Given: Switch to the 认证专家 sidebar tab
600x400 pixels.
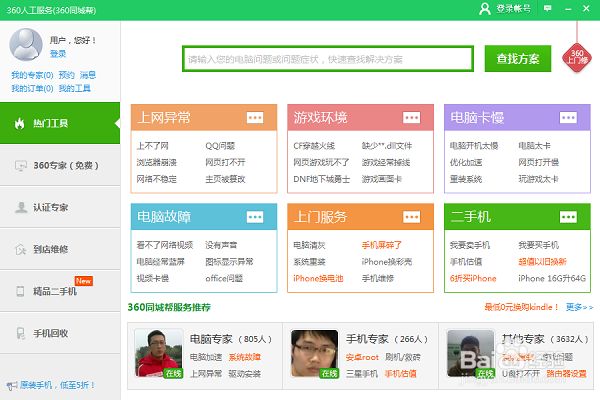Looking at the screenshot, I should (x=60, y=207).
